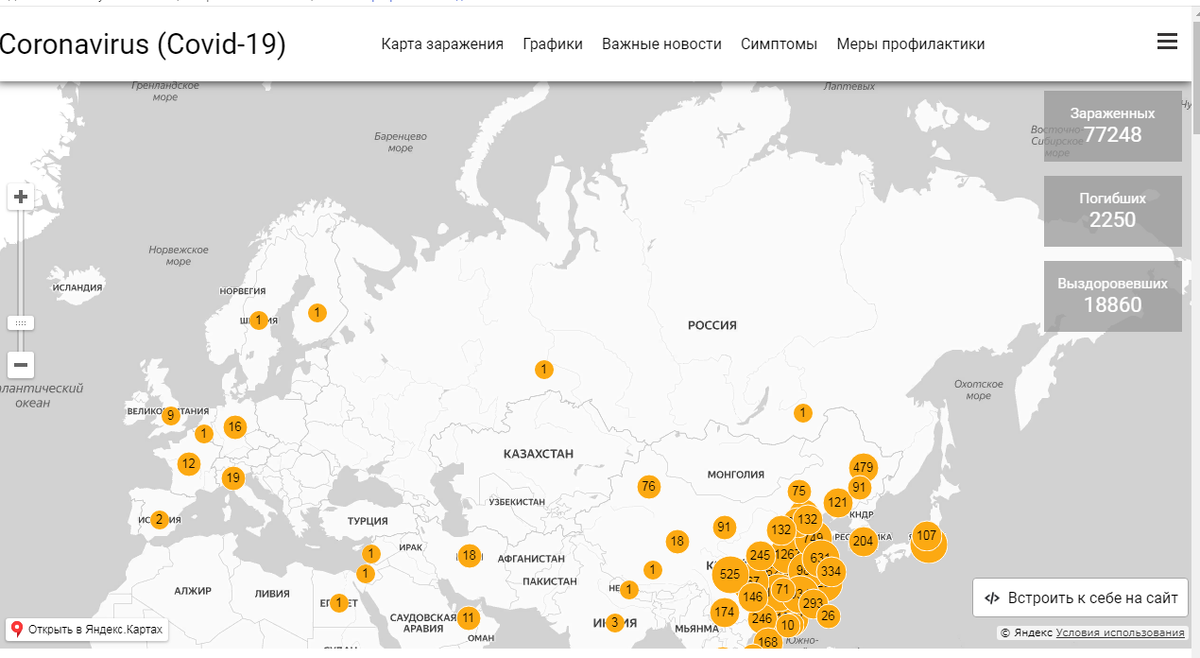Open the hamburger menu in the top right
The image size is (1200, 658).
tap(1167, 41)
